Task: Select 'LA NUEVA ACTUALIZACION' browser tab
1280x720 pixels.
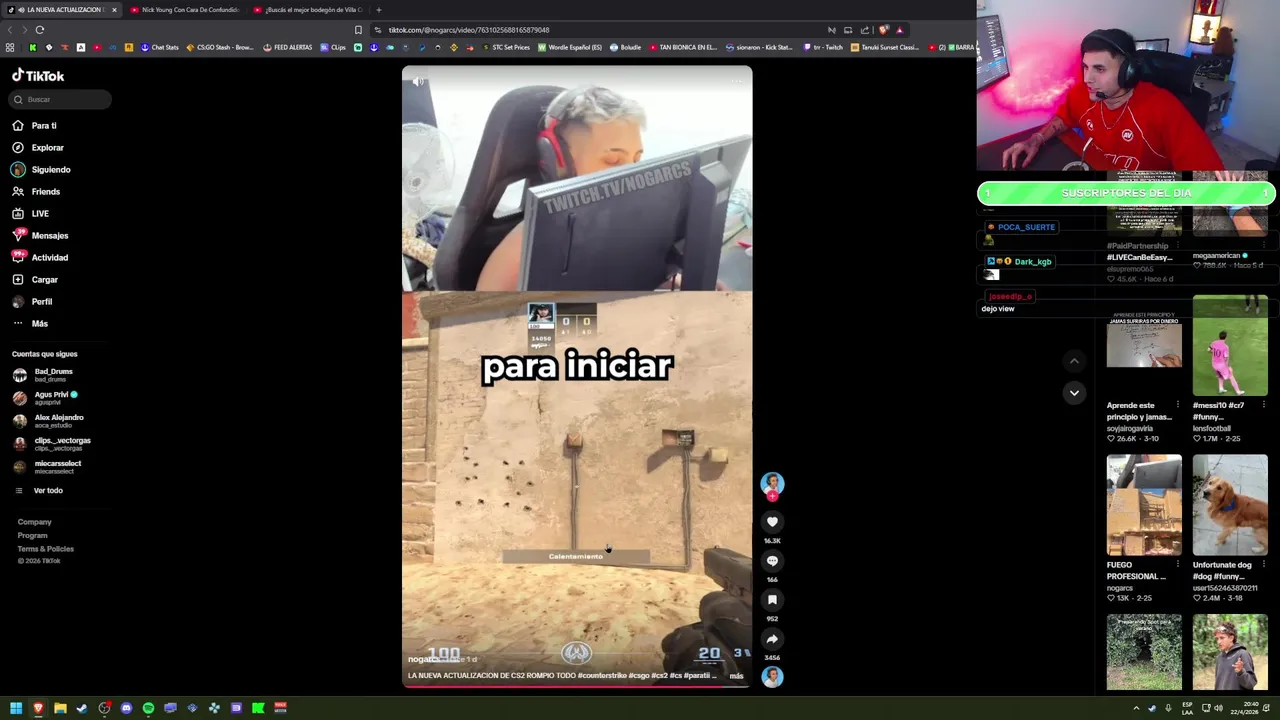Action: tap(61, 10)
